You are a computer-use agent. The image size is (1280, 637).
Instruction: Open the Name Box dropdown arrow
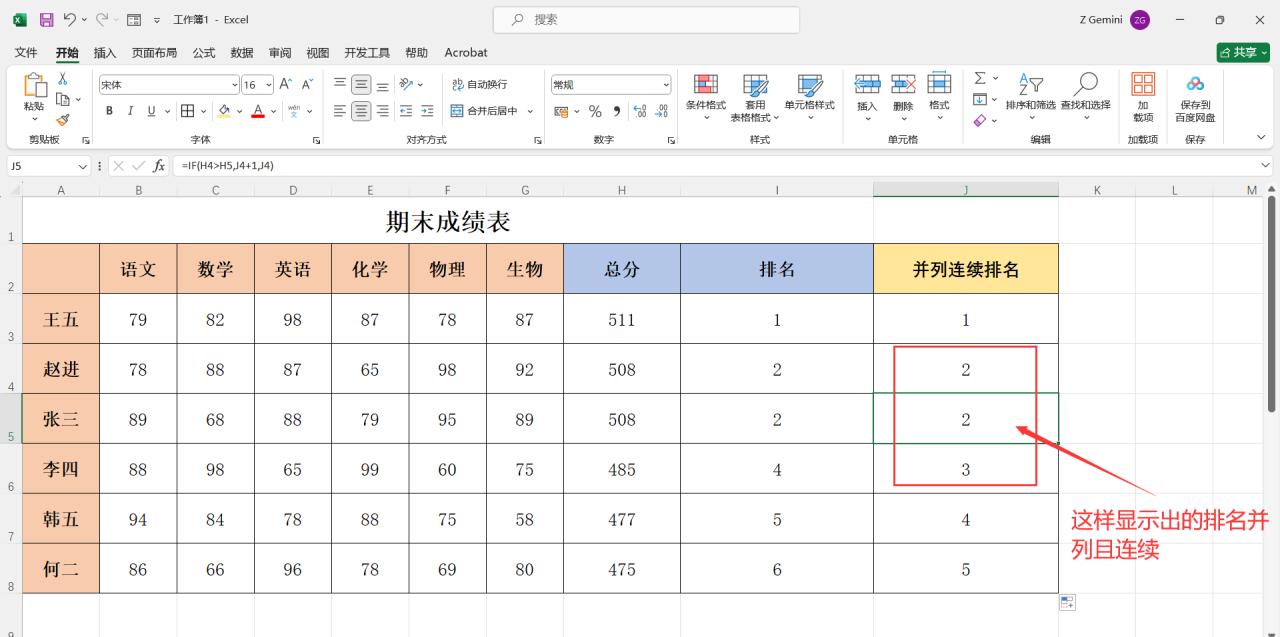point(83,166)
